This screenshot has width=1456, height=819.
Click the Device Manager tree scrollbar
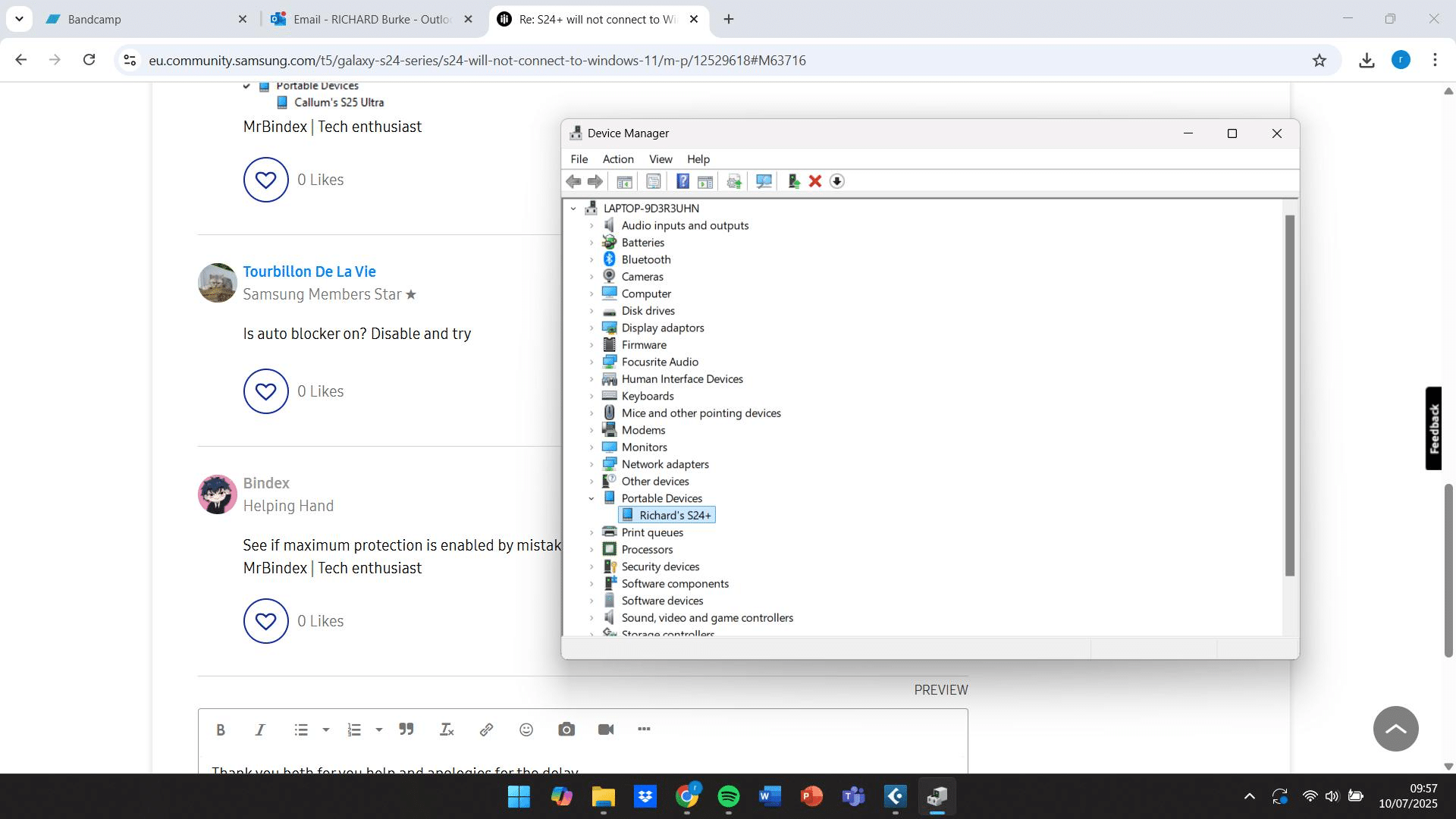point(1290,395)
